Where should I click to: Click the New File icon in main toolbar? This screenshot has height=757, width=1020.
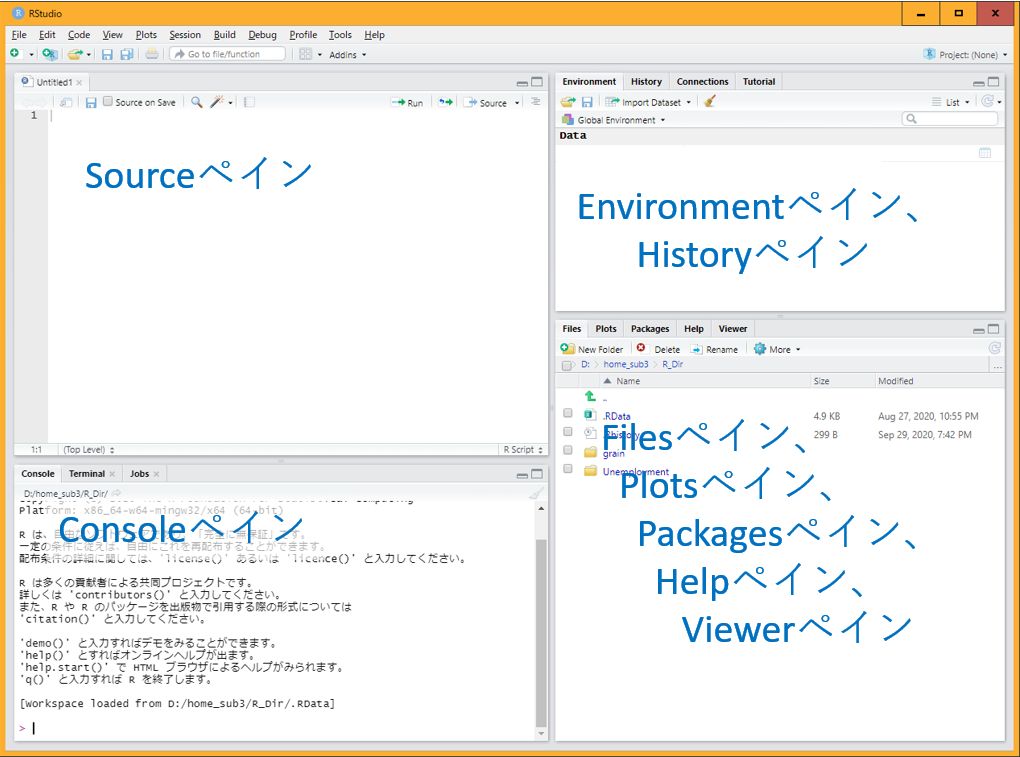[15, 54]
